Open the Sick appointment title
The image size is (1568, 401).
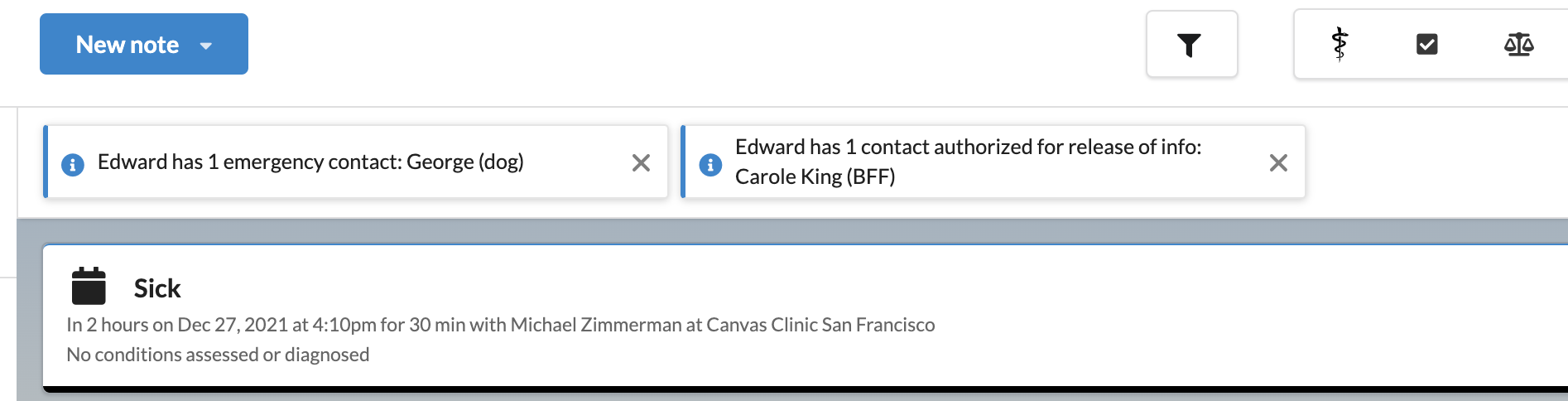[157, 288]
